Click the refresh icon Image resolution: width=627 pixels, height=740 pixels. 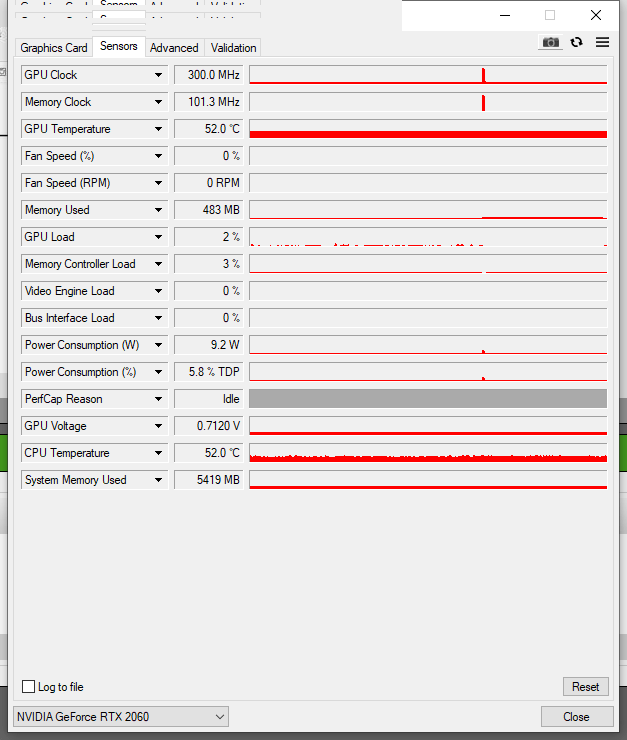tap(576, 43)
